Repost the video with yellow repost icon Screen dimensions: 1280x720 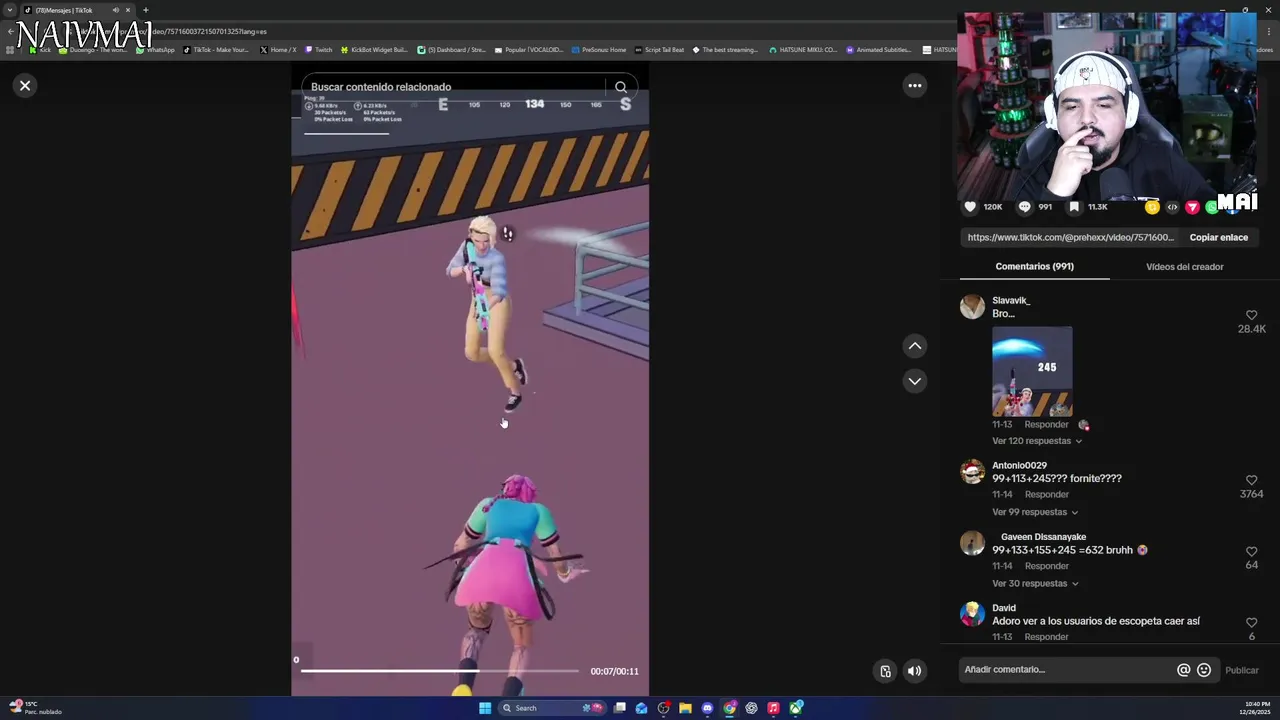pos(1152,207)
